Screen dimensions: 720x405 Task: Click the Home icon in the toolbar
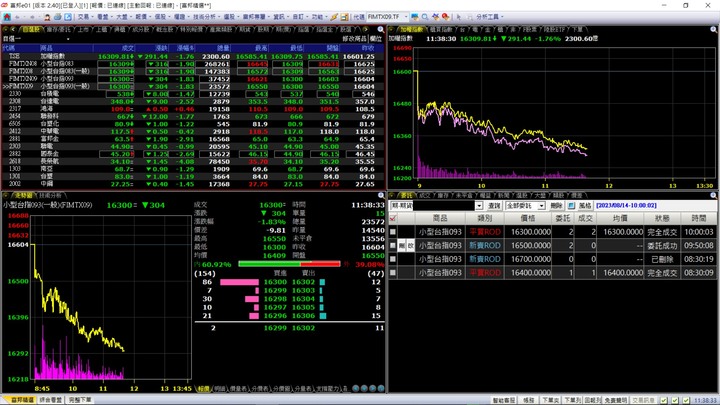tap(7, 17)
